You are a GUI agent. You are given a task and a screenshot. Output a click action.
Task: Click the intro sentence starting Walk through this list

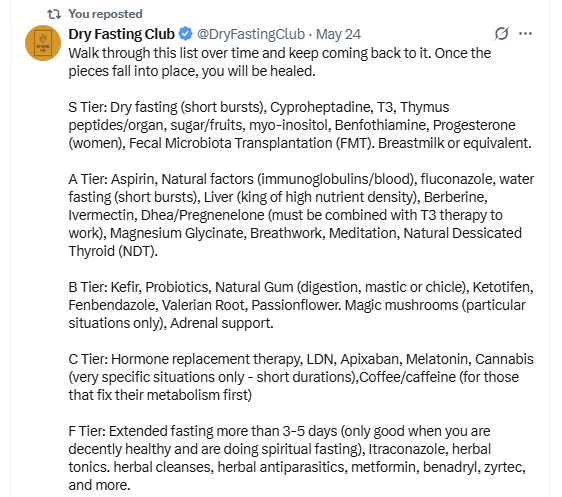[280, 62]
